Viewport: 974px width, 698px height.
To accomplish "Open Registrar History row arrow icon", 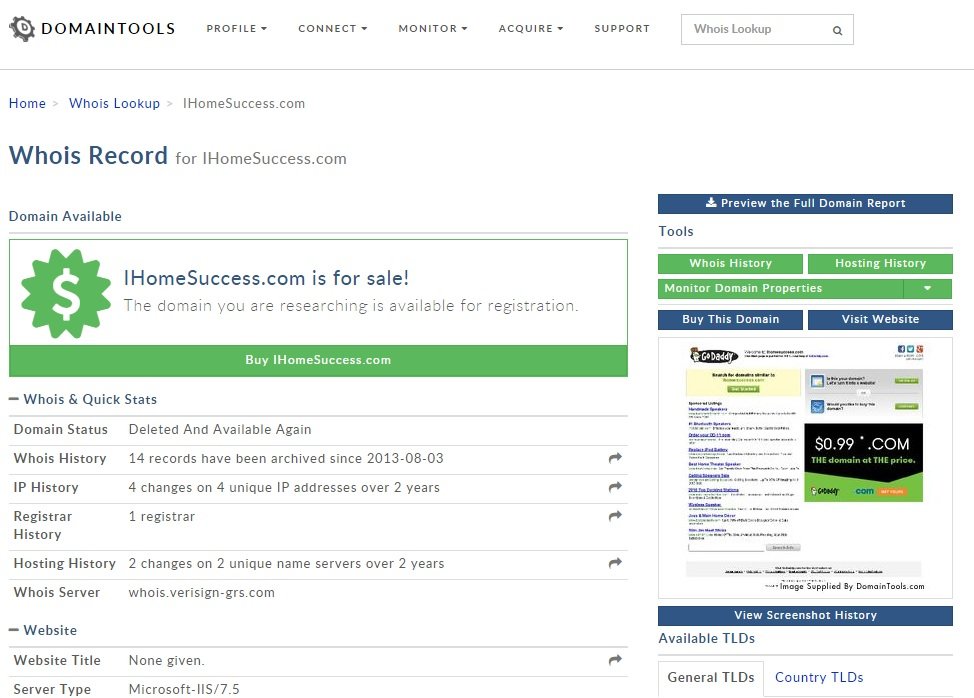I will click(x=615, y=515).
